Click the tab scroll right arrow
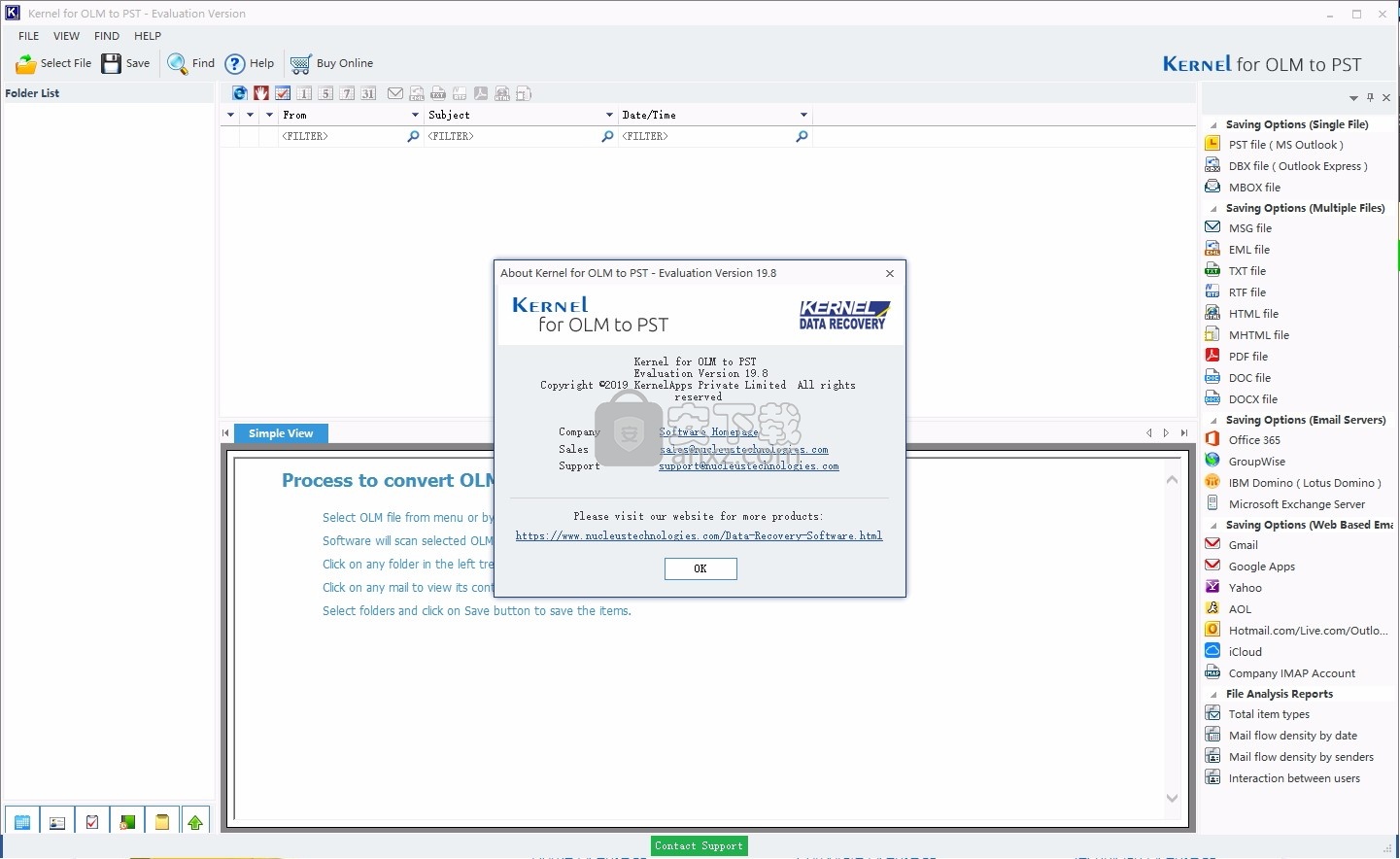1400x859 pixels. click(1167, 433)
